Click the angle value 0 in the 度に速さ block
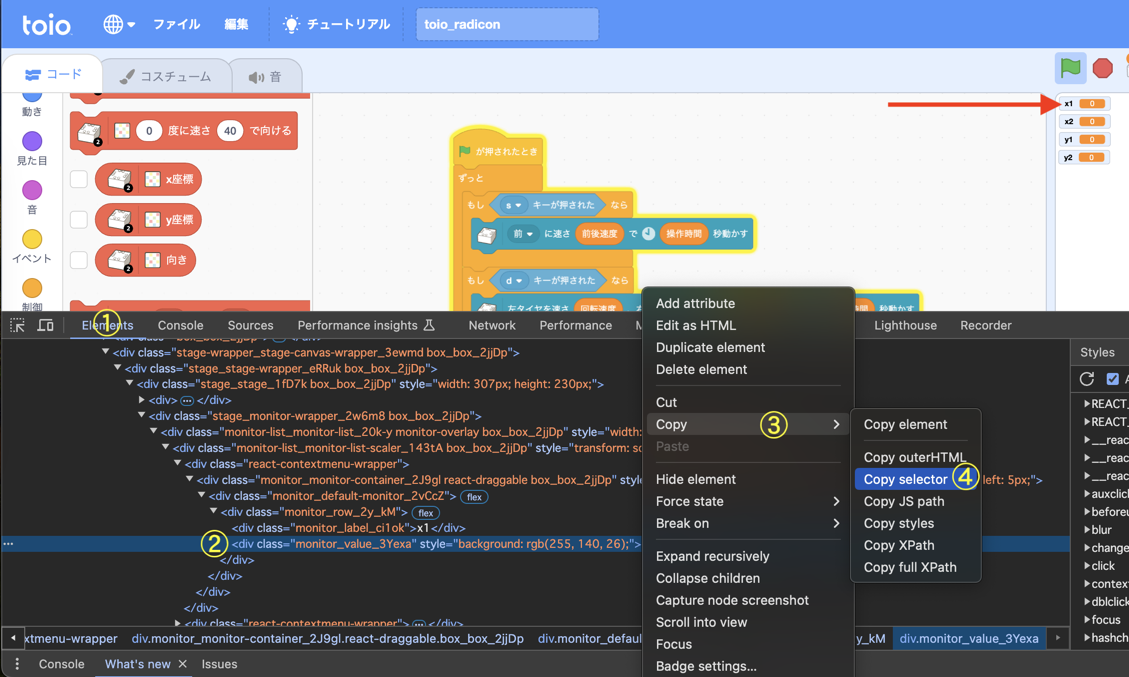1129x677 pixels. 149,130
